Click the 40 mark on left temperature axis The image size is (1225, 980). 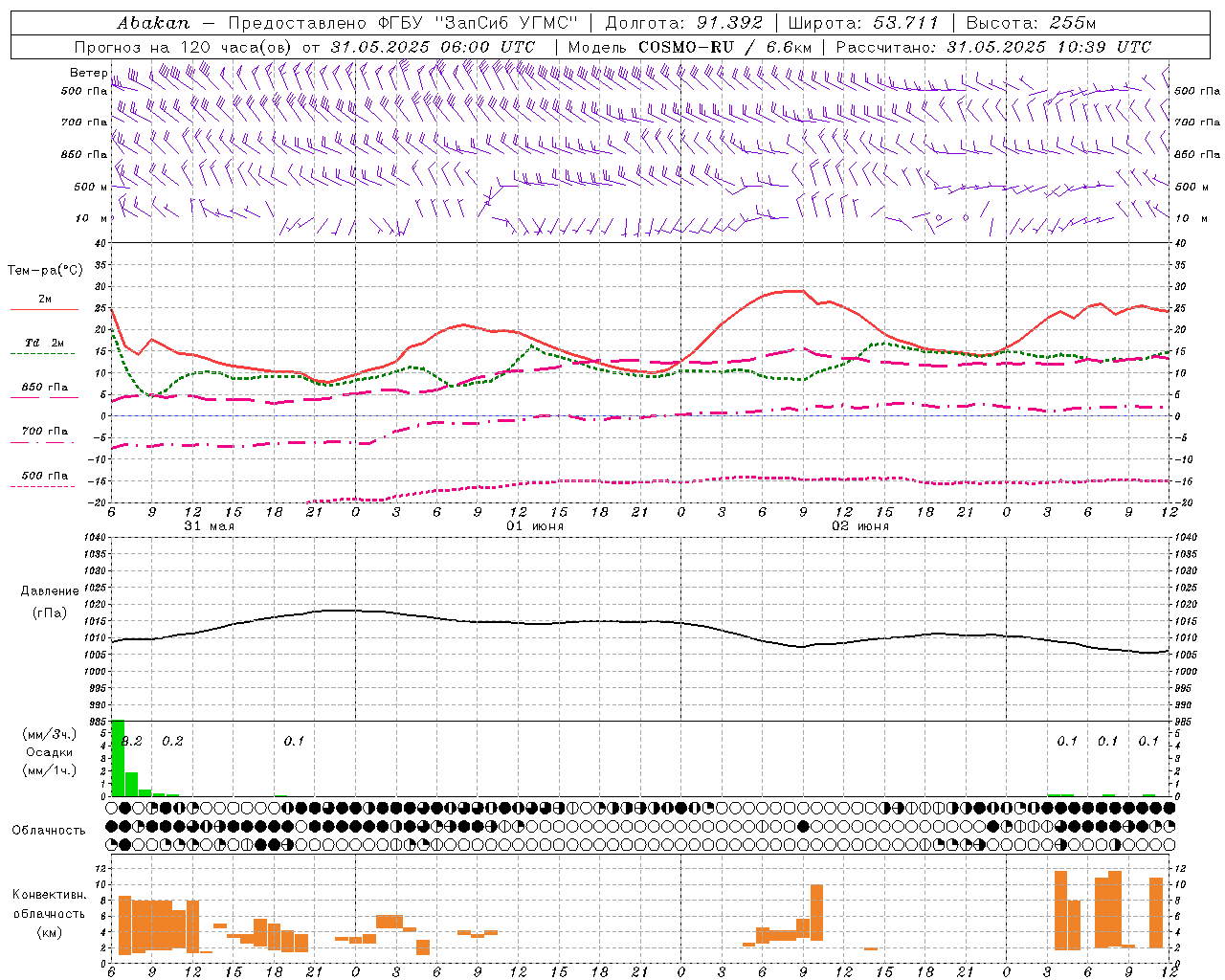[x=100, y=243]
